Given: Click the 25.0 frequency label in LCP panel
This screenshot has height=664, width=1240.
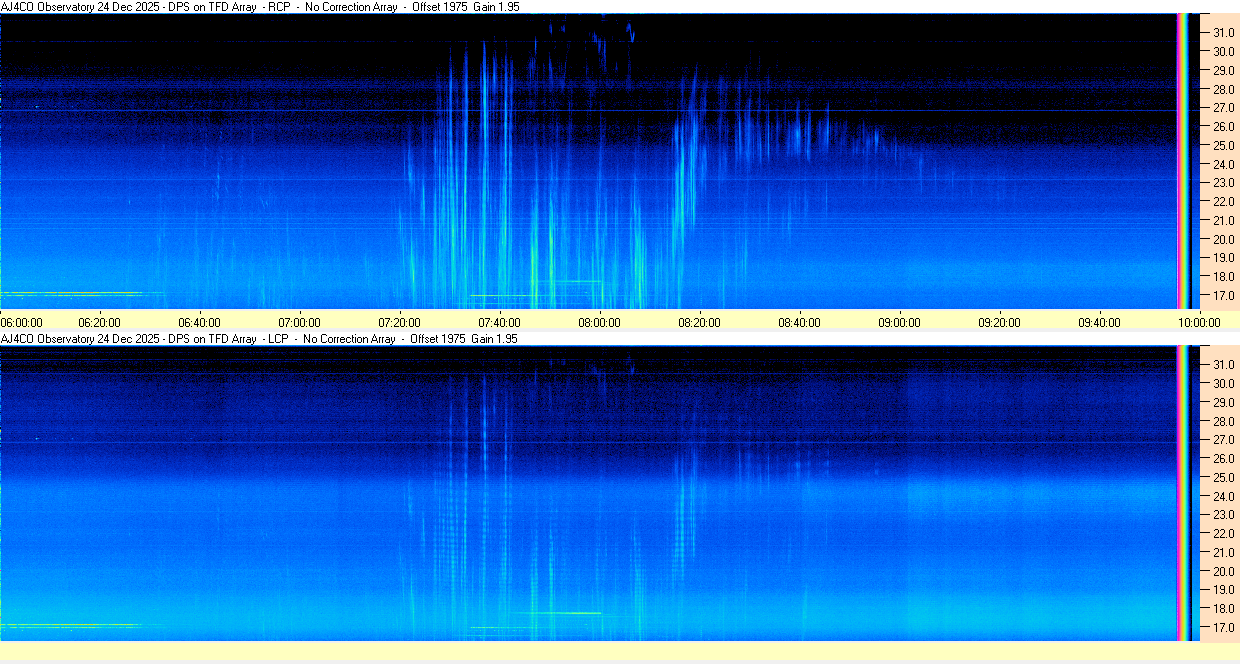Looking at the screenshot, I should click(x=1223, y=478).
